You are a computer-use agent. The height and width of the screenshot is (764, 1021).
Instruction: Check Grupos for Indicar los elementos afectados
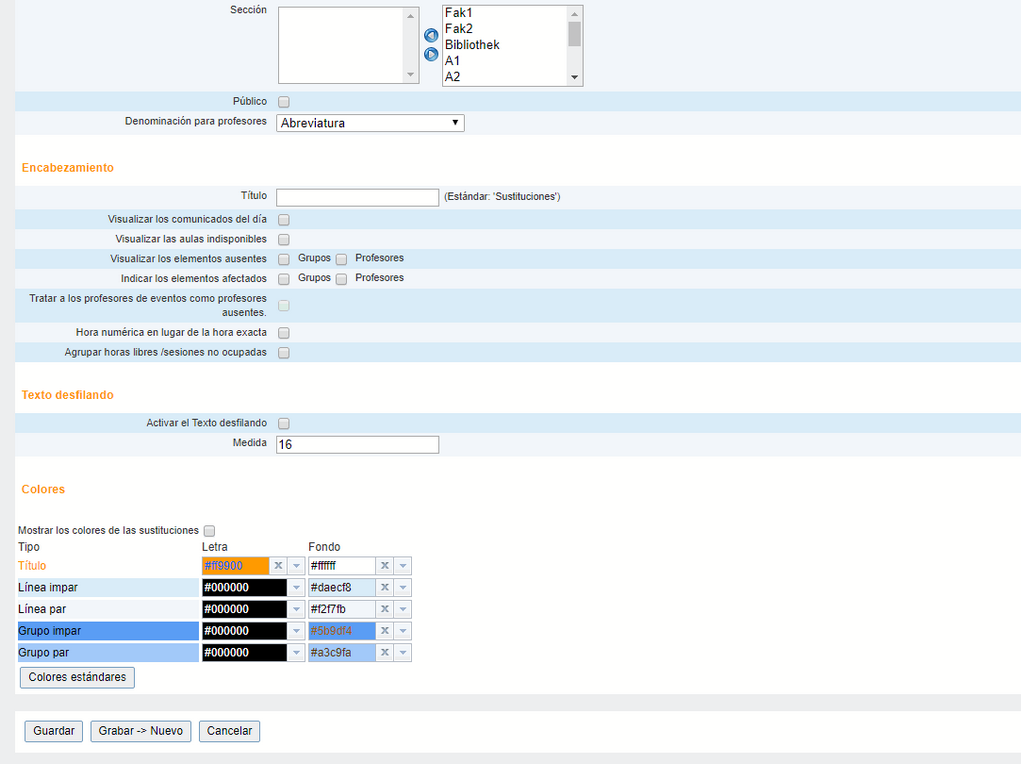(284, 279)
